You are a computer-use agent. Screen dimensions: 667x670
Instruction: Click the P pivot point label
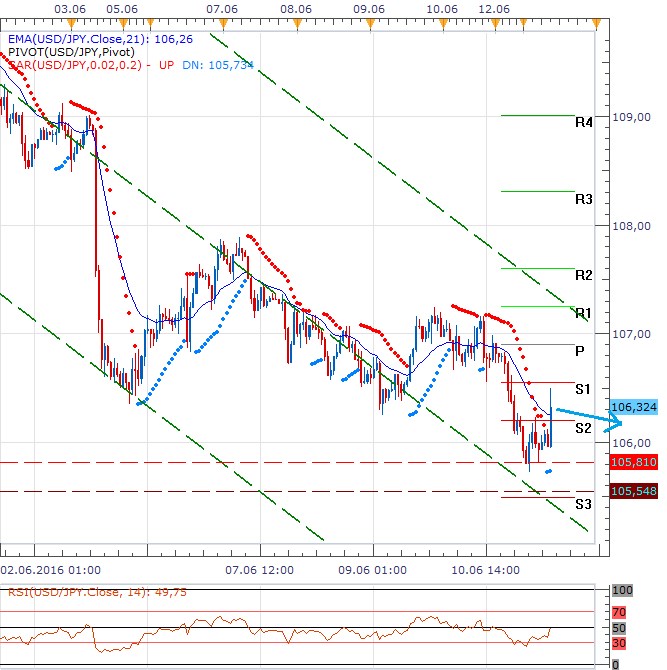pos(580,351)
